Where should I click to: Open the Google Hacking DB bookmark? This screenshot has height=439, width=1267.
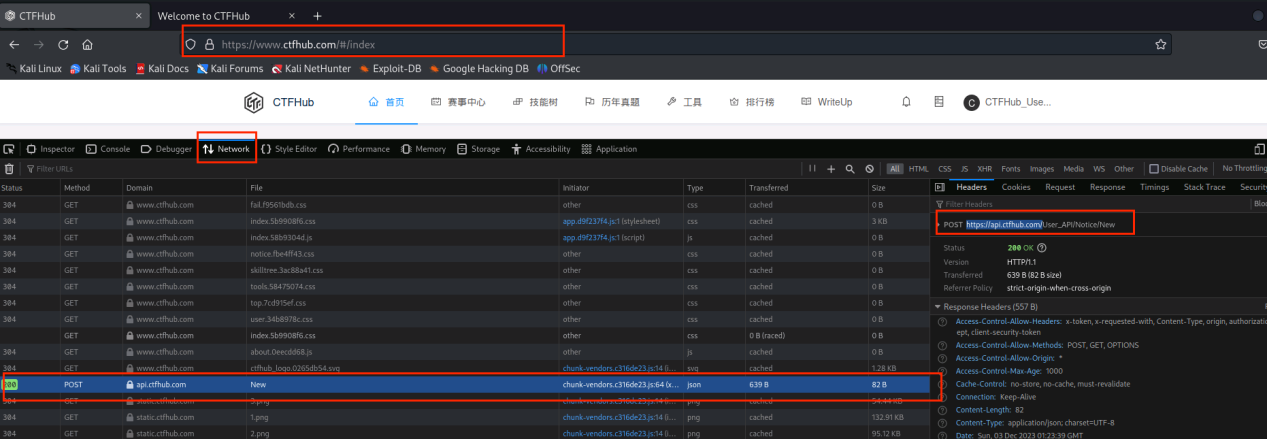coord(478,69)
